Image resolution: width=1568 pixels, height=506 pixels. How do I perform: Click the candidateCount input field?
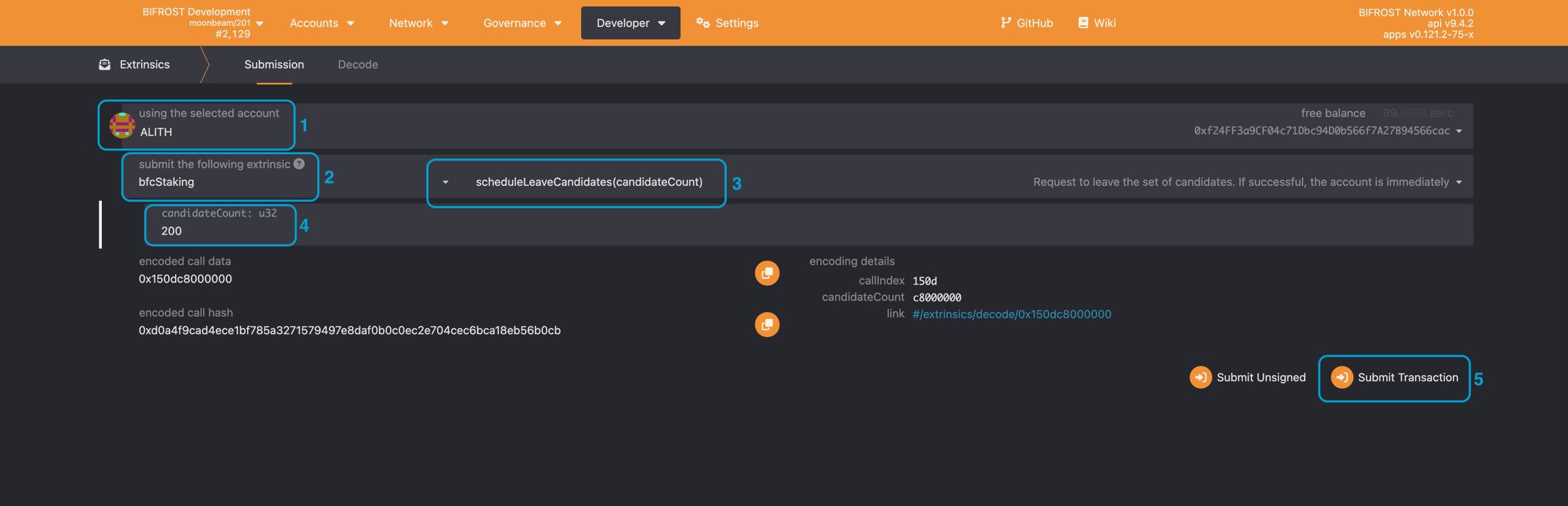220,231
